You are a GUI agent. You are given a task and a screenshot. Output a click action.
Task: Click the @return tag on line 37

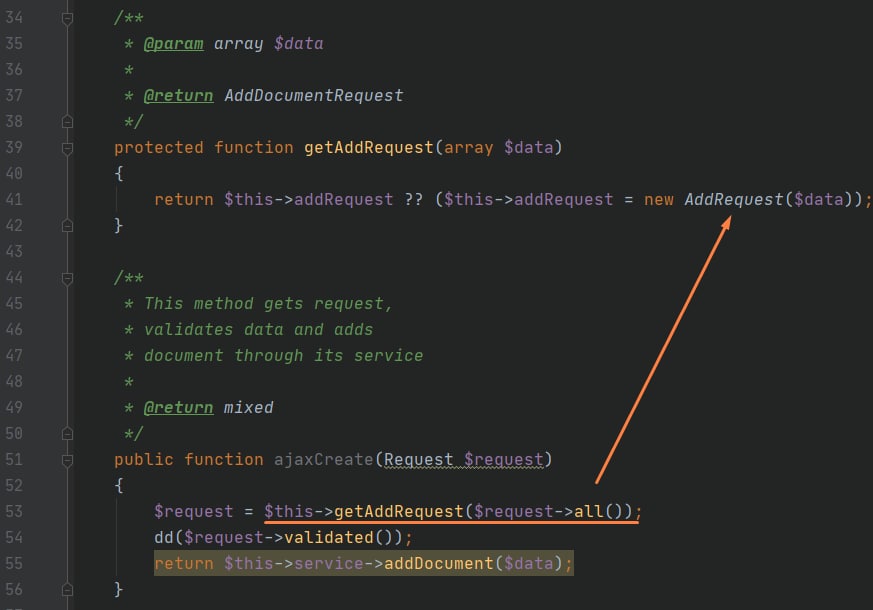tap(178, 96)
